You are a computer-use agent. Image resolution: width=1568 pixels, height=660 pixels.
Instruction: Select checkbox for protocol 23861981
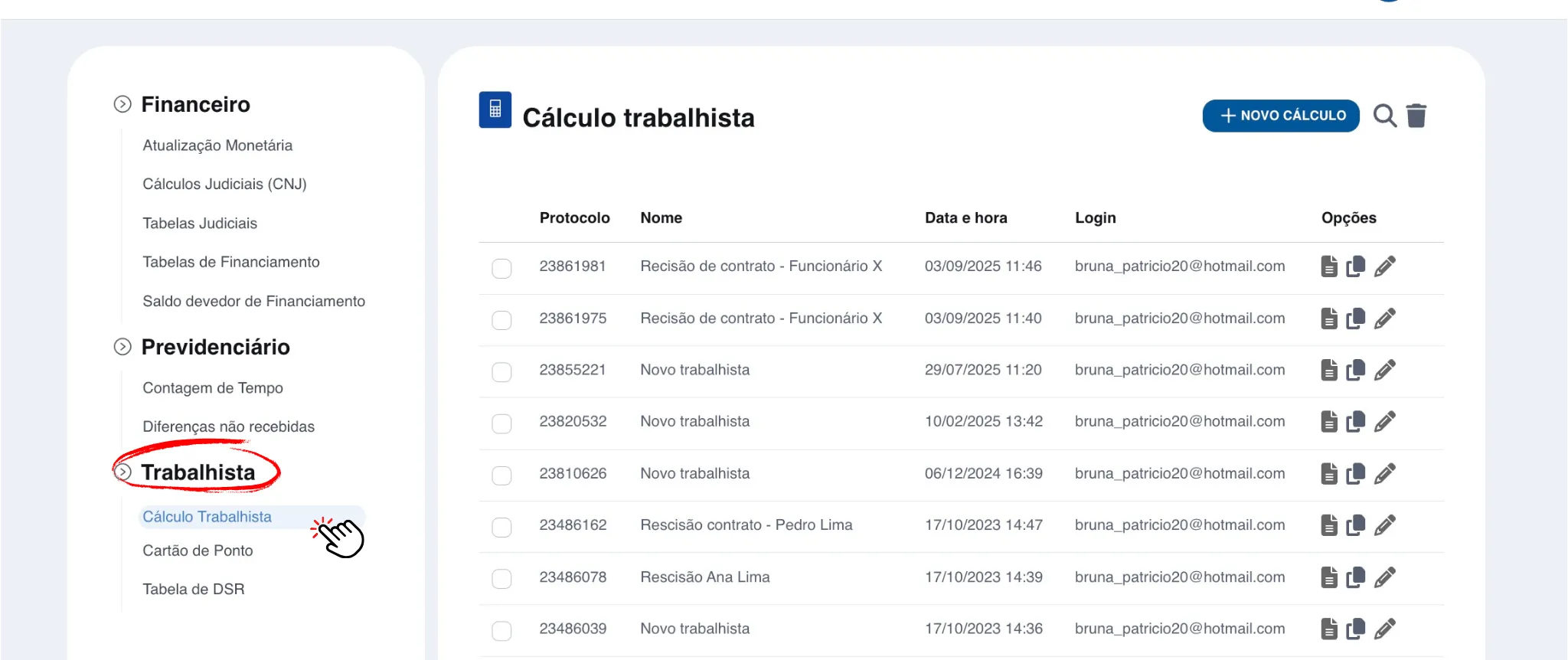501,268
